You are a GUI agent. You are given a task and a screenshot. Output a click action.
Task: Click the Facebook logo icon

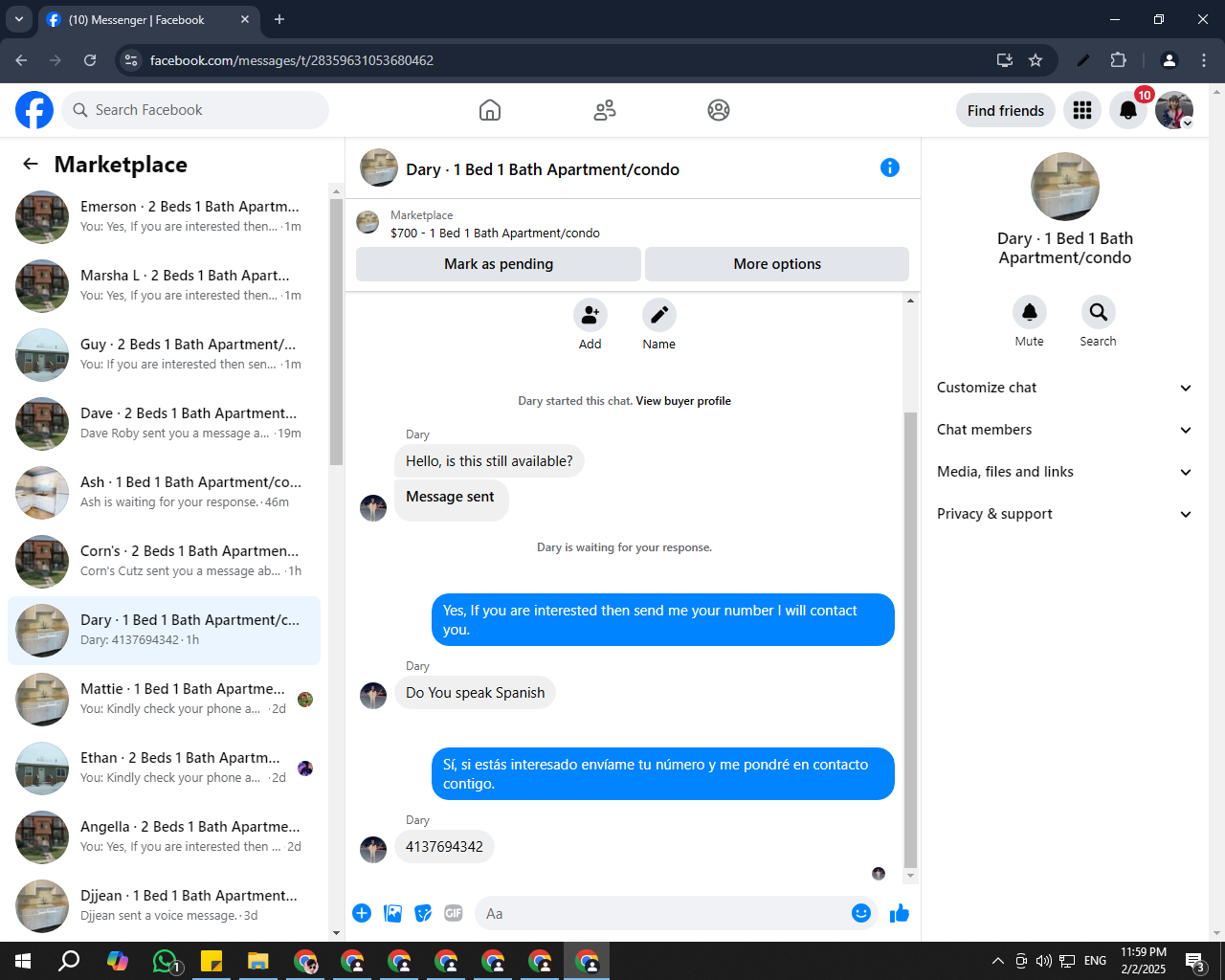pos(34,110)
